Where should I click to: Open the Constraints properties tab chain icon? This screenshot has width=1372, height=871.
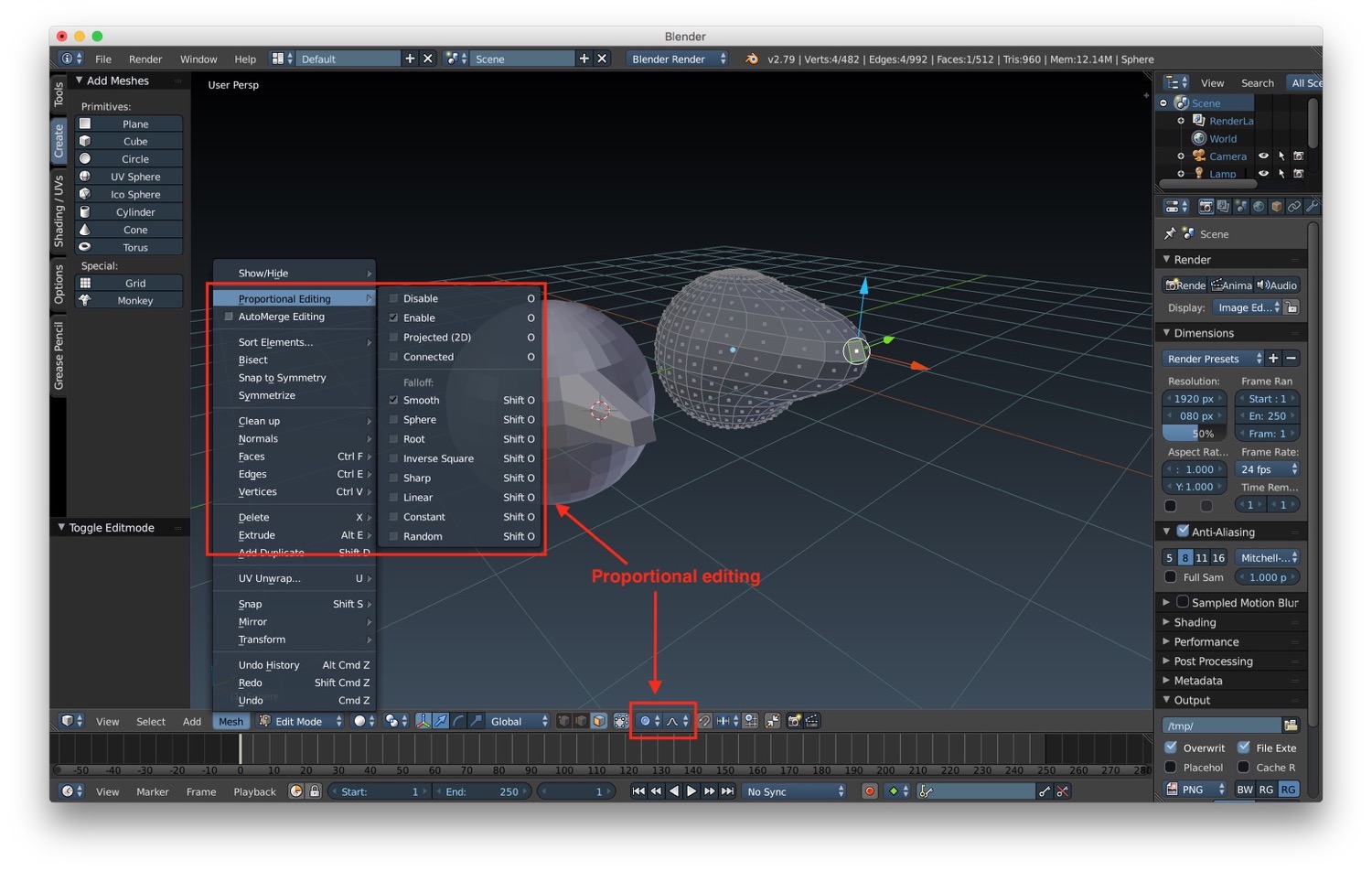pos(1293,207)
